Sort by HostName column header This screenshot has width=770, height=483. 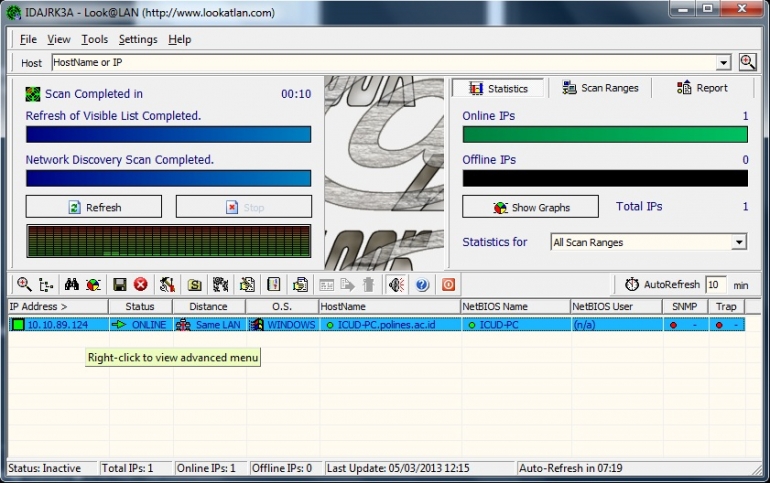point(389,306)
